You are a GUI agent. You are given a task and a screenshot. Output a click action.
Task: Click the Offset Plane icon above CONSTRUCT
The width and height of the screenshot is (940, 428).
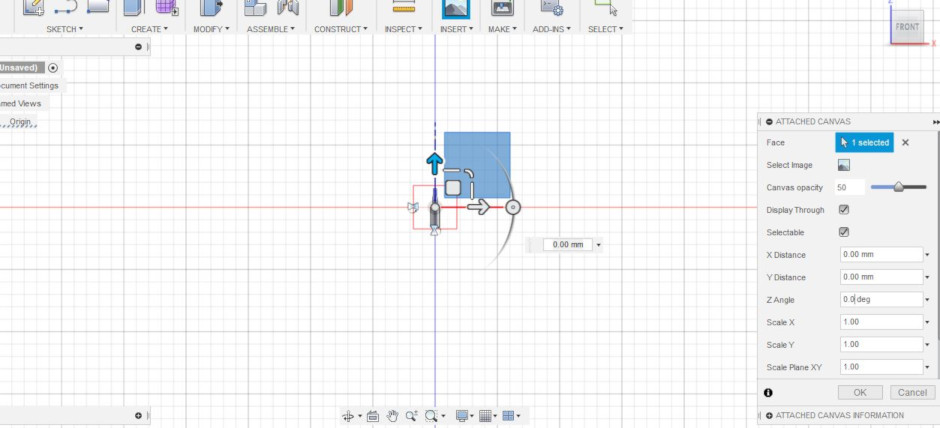[x=341, y=8]
